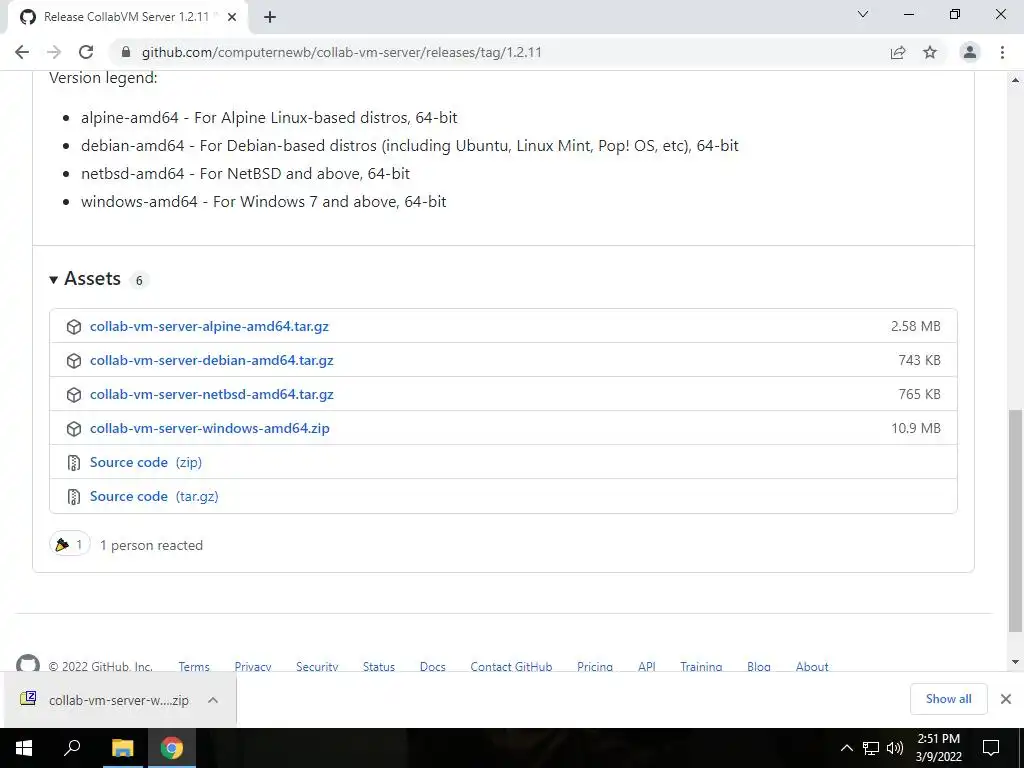Download collab-vm-server-netbsd-amd64.tar.gz
Viewport: 1024px width, 768px height.
coord(212,394)
